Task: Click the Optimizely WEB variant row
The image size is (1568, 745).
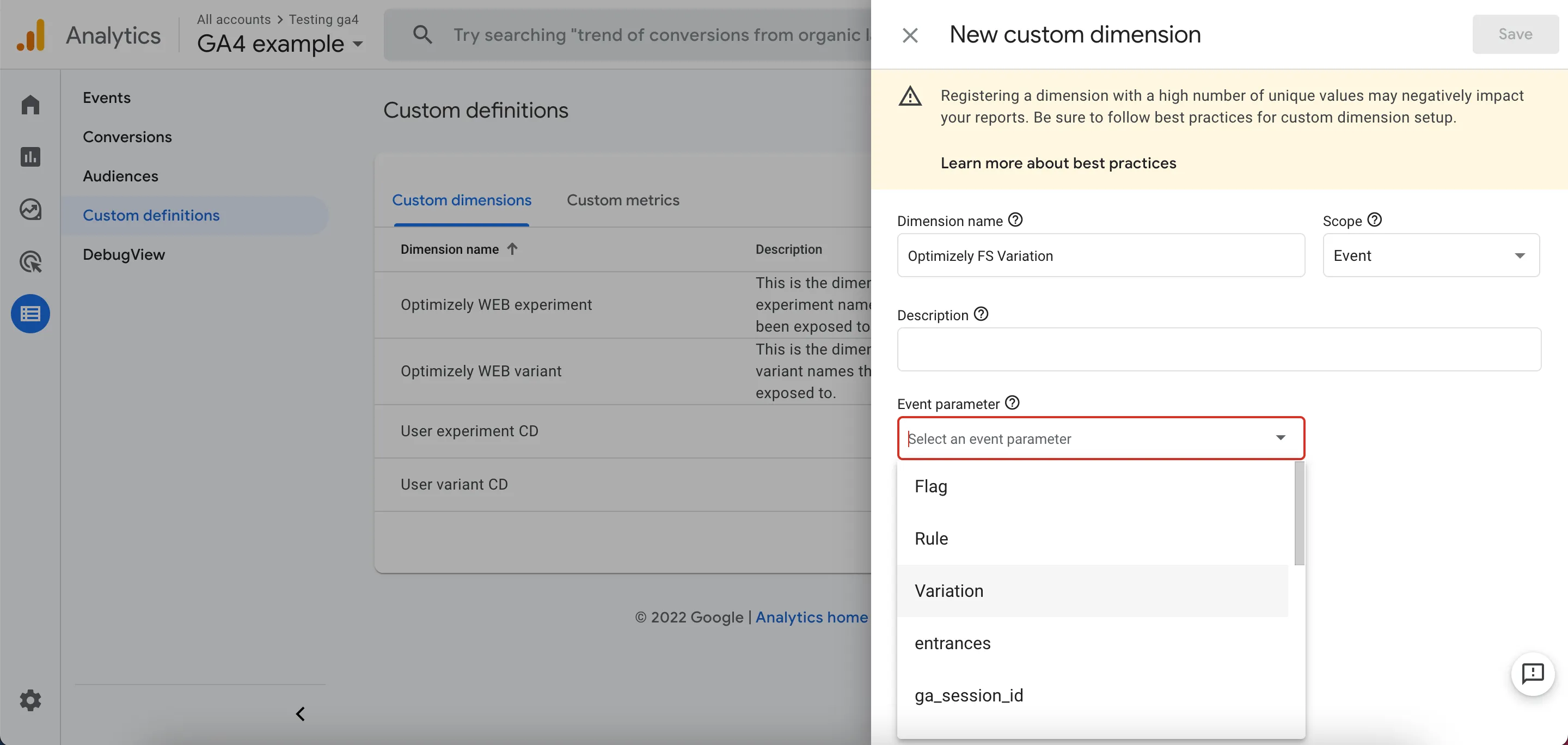Action: click(623, 371)
